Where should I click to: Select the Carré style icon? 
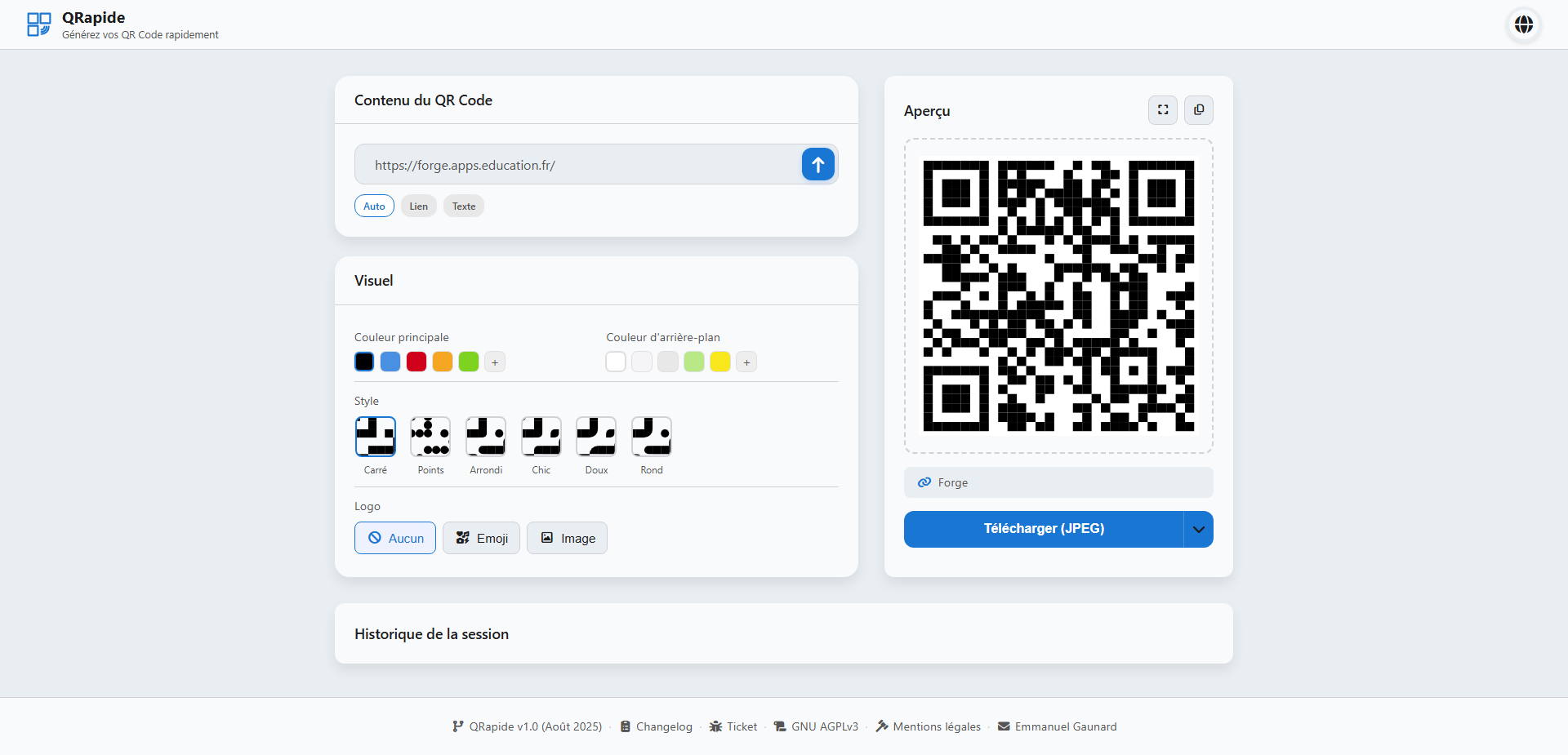(376, 437)
